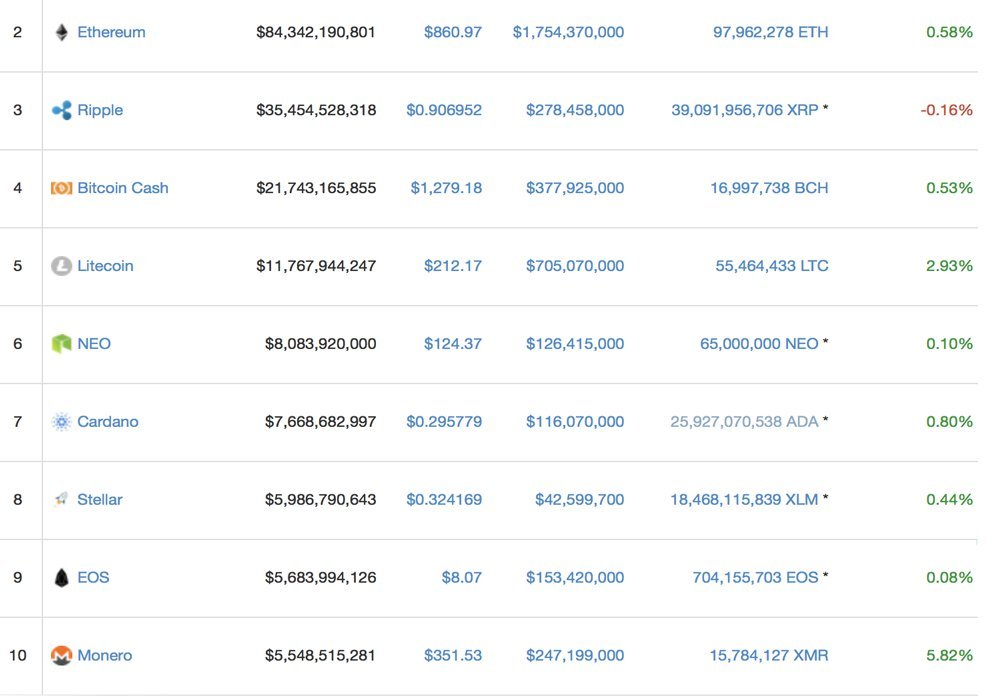Select EOS market cap $5,683,994,126
1000x700 pixels.
pos(320,578)
